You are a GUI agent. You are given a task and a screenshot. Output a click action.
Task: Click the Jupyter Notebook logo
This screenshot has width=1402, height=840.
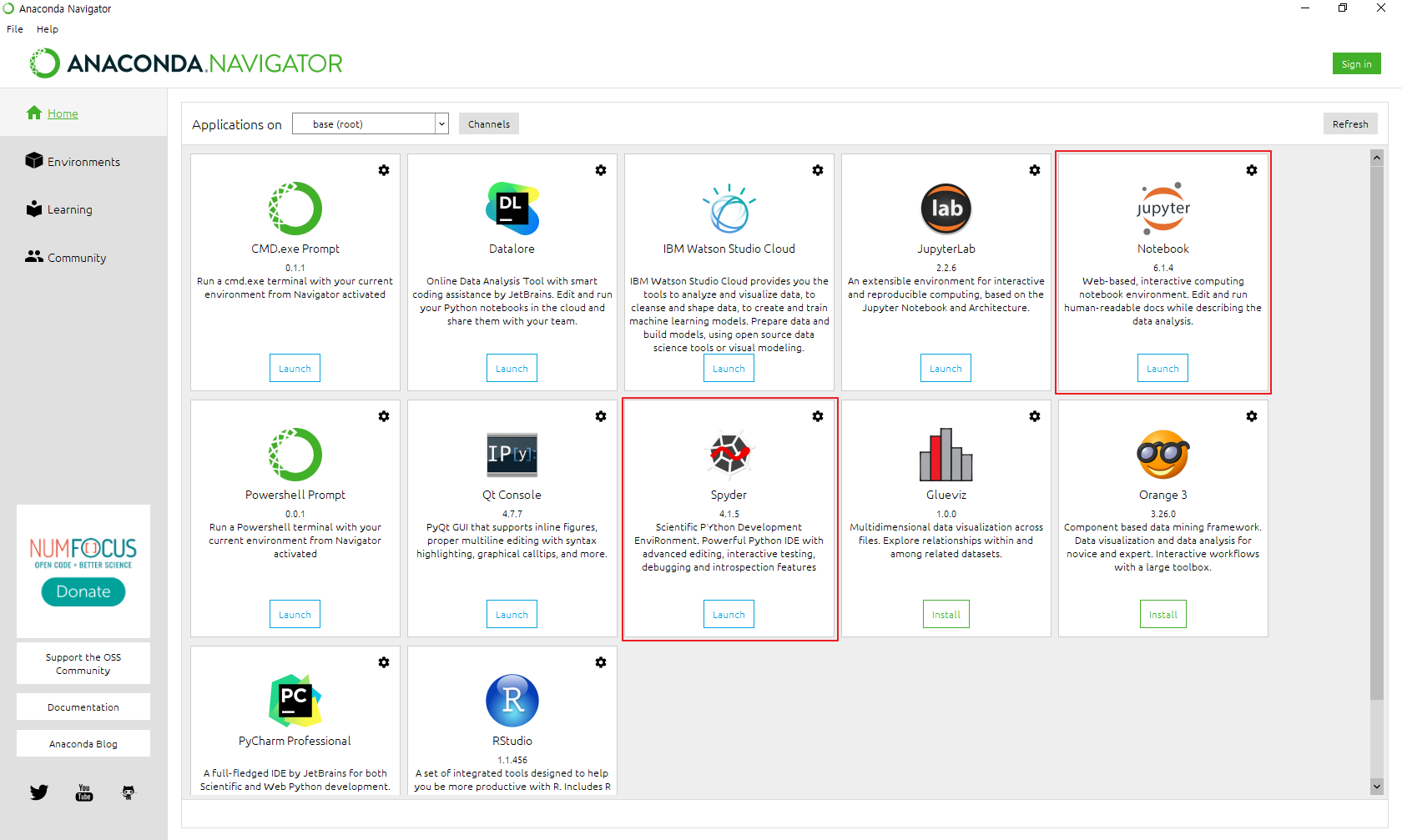(x=1163, y=209)
